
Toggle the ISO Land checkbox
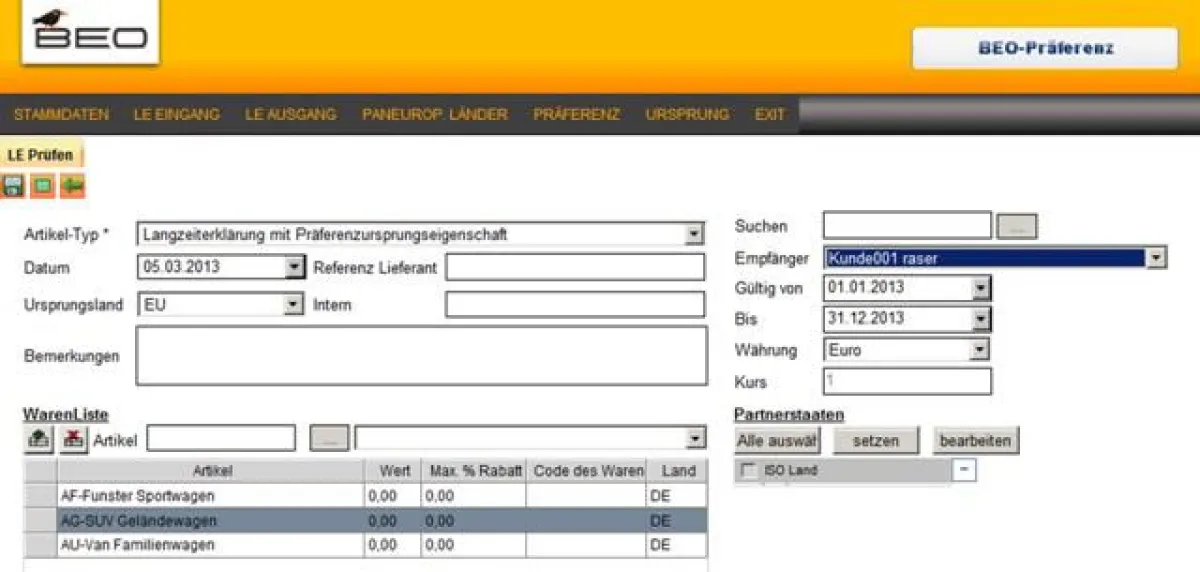click(x=748, y=470)
